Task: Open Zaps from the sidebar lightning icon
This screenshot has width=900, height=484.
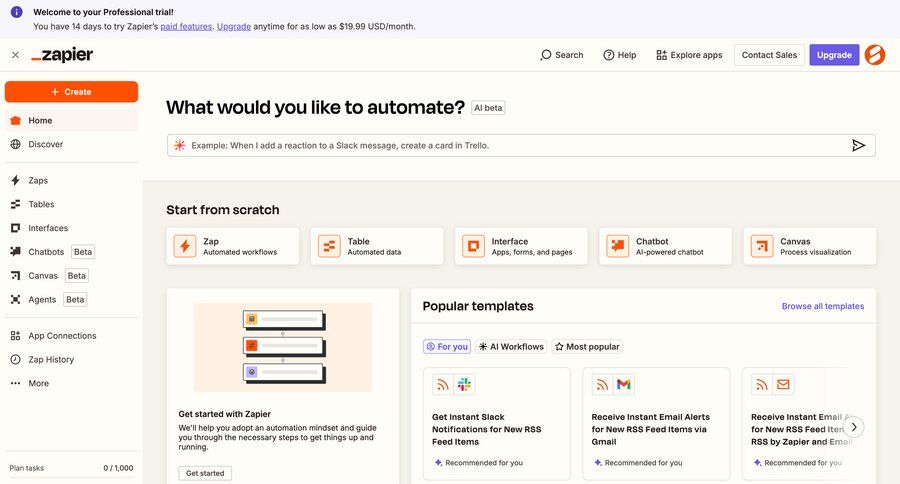Action: 15,180
